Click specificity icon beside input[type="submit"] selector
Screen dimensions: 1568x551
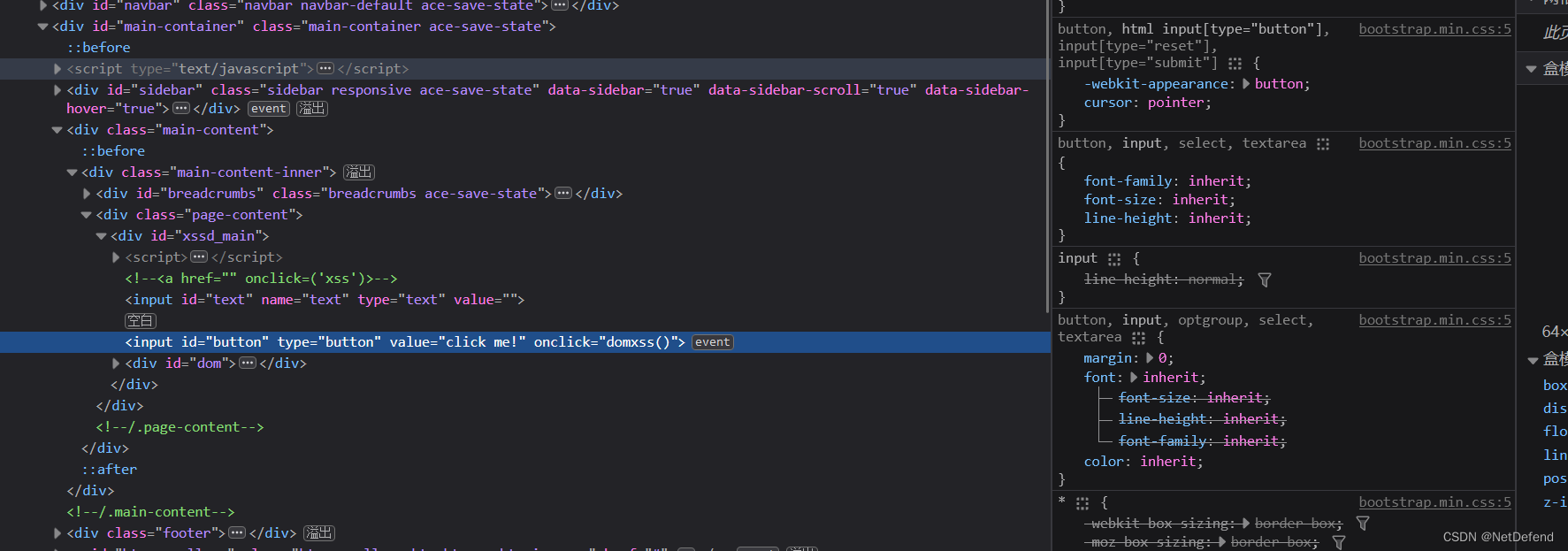[x=1235, y=64]
